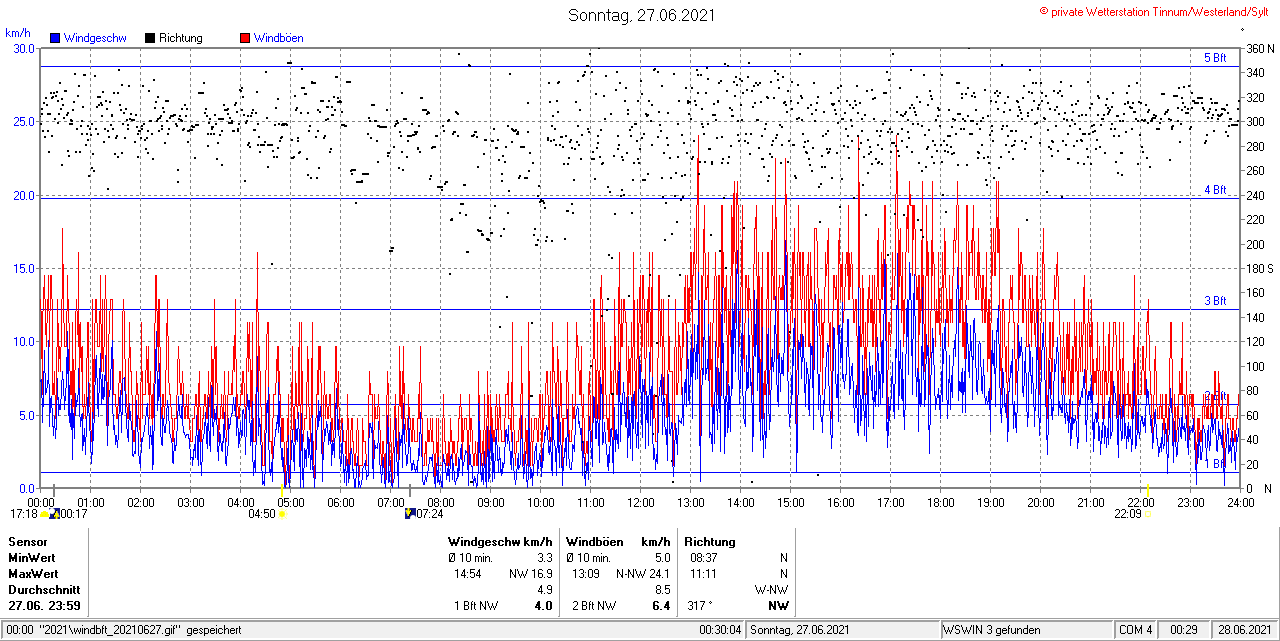Click the black Richtung legend swatch

click(150, 38)
